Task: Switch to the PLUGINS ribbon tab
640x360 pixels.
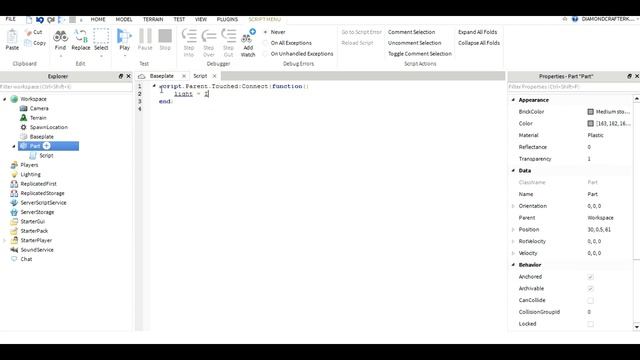Action: tap(227, 19)
